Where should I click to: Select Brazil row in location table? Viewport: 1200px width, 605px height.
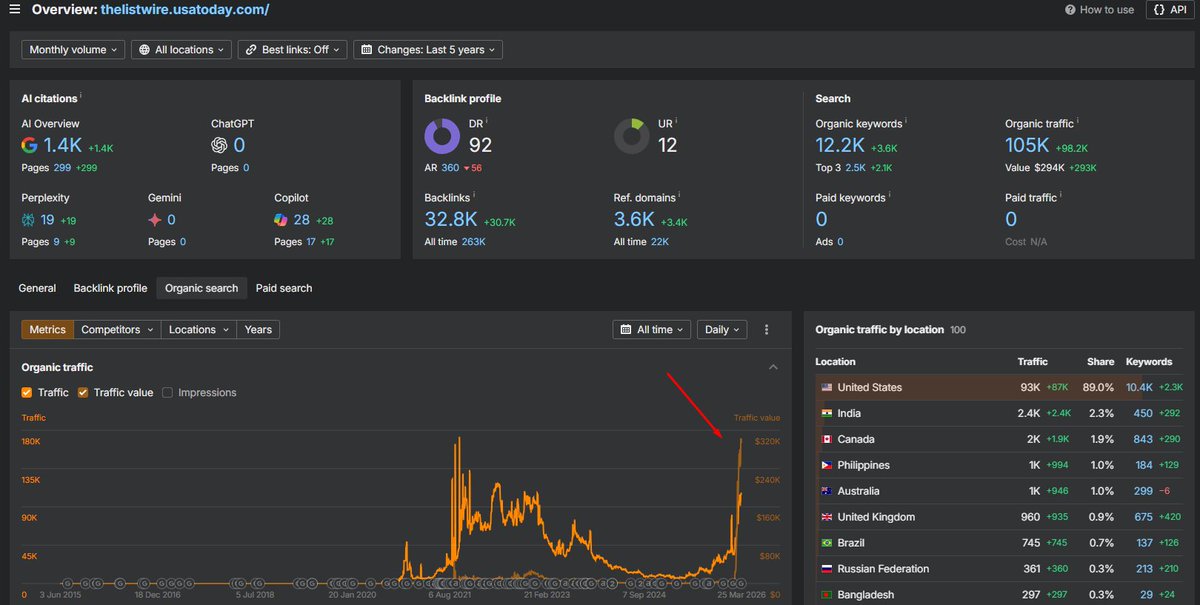pyautogui.click(x=1002, y=543)
